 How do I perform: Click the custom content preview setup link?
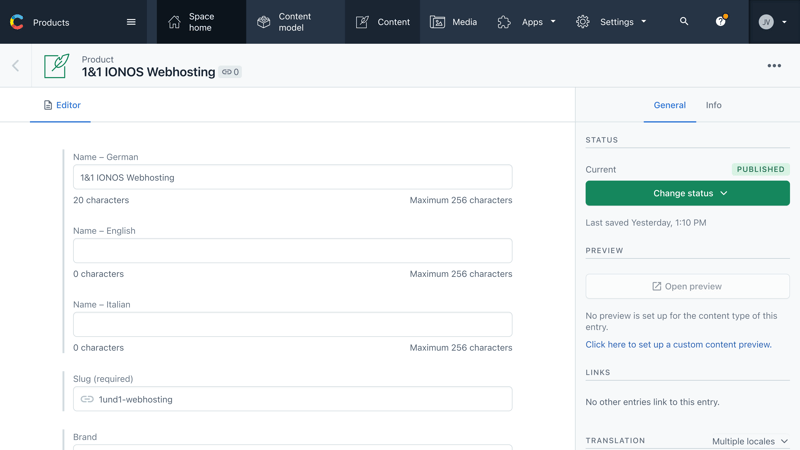[x=678, y=344]
